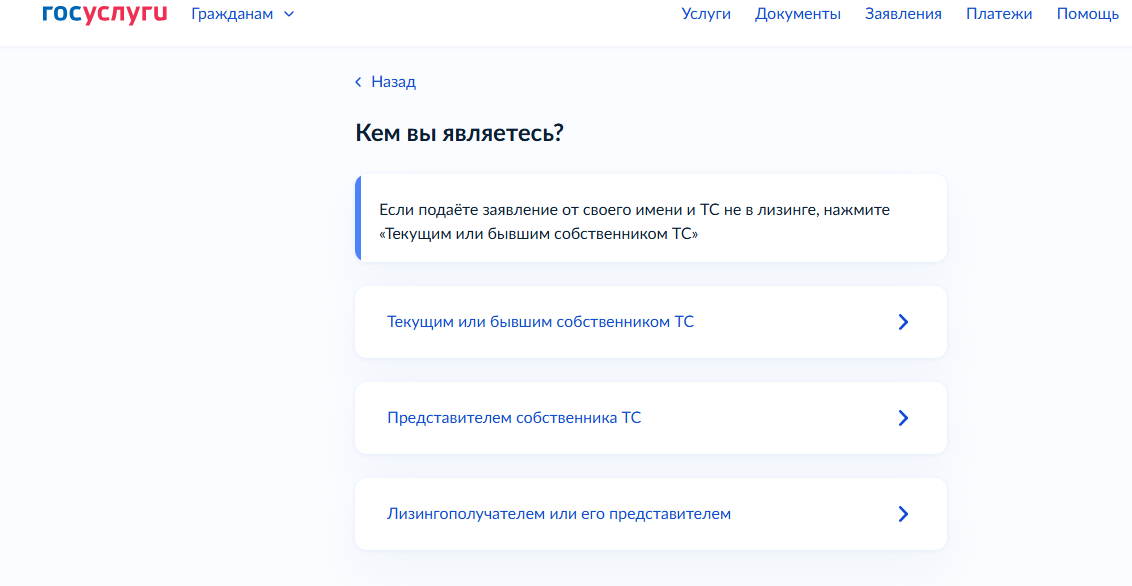
Task: Click the arrow on Лизингополучателем или его представителем
Action: [902, 514]
